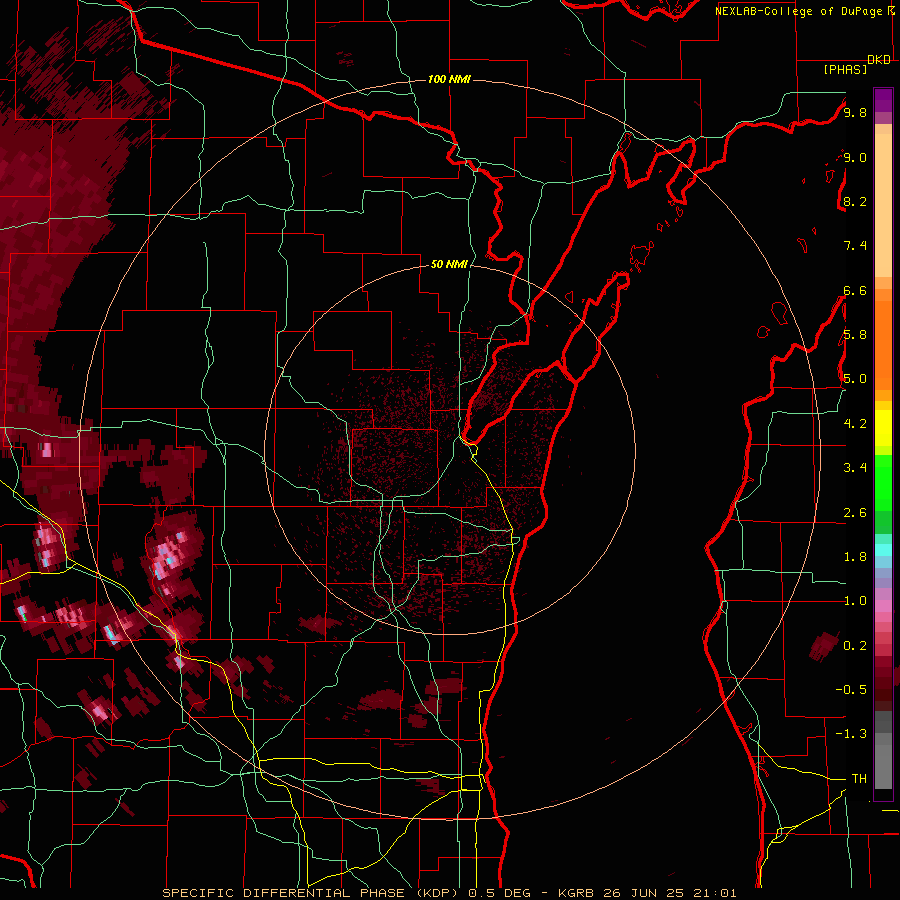Click the 9.0 scale value

pos(855,157)
